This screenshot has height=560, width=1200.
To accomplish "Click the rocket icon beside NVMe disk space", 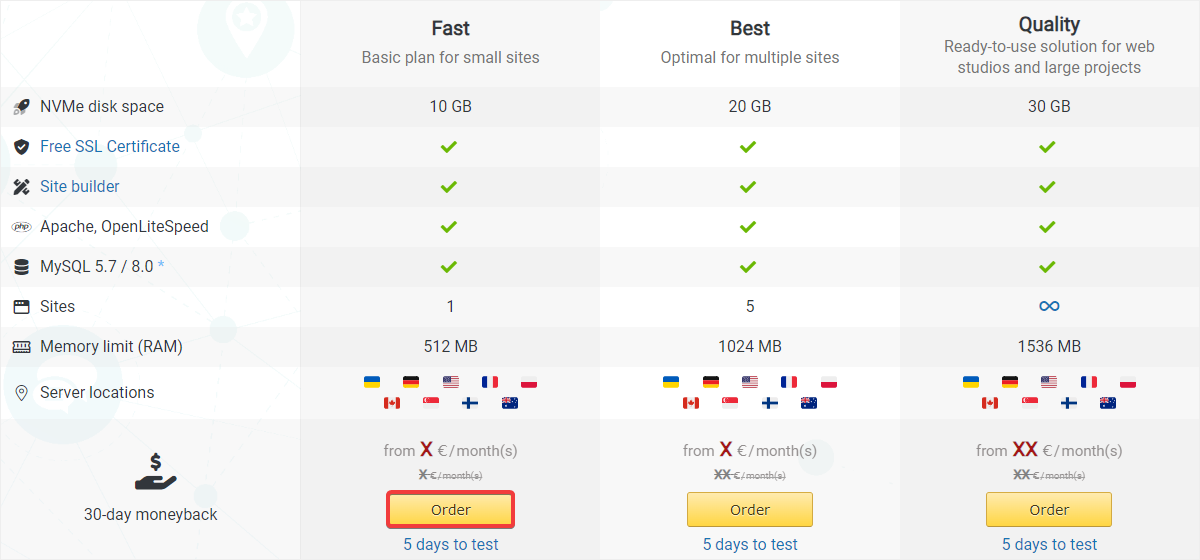I will (x=21, y=107).
